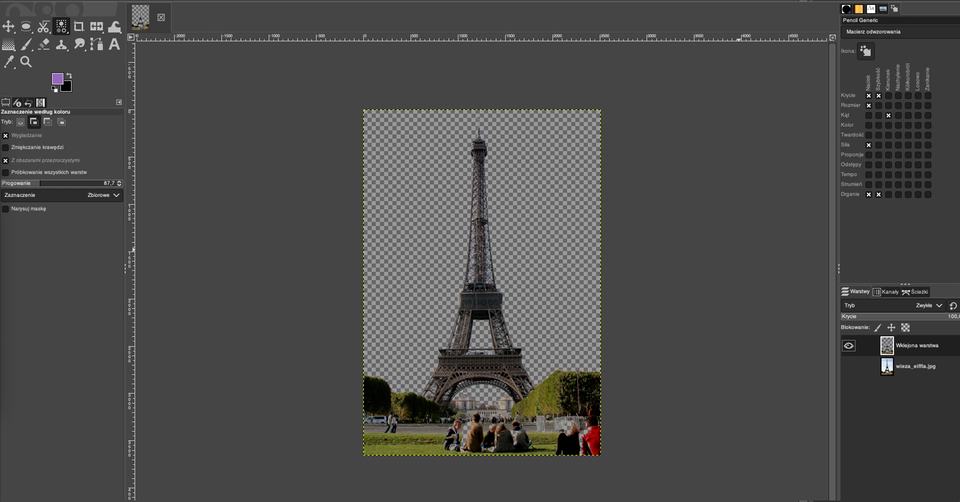Image resolution: width=960 pixels, height=502 pixels.
Task: Click the purple foreground color swatch
Action: click(57, 78)
